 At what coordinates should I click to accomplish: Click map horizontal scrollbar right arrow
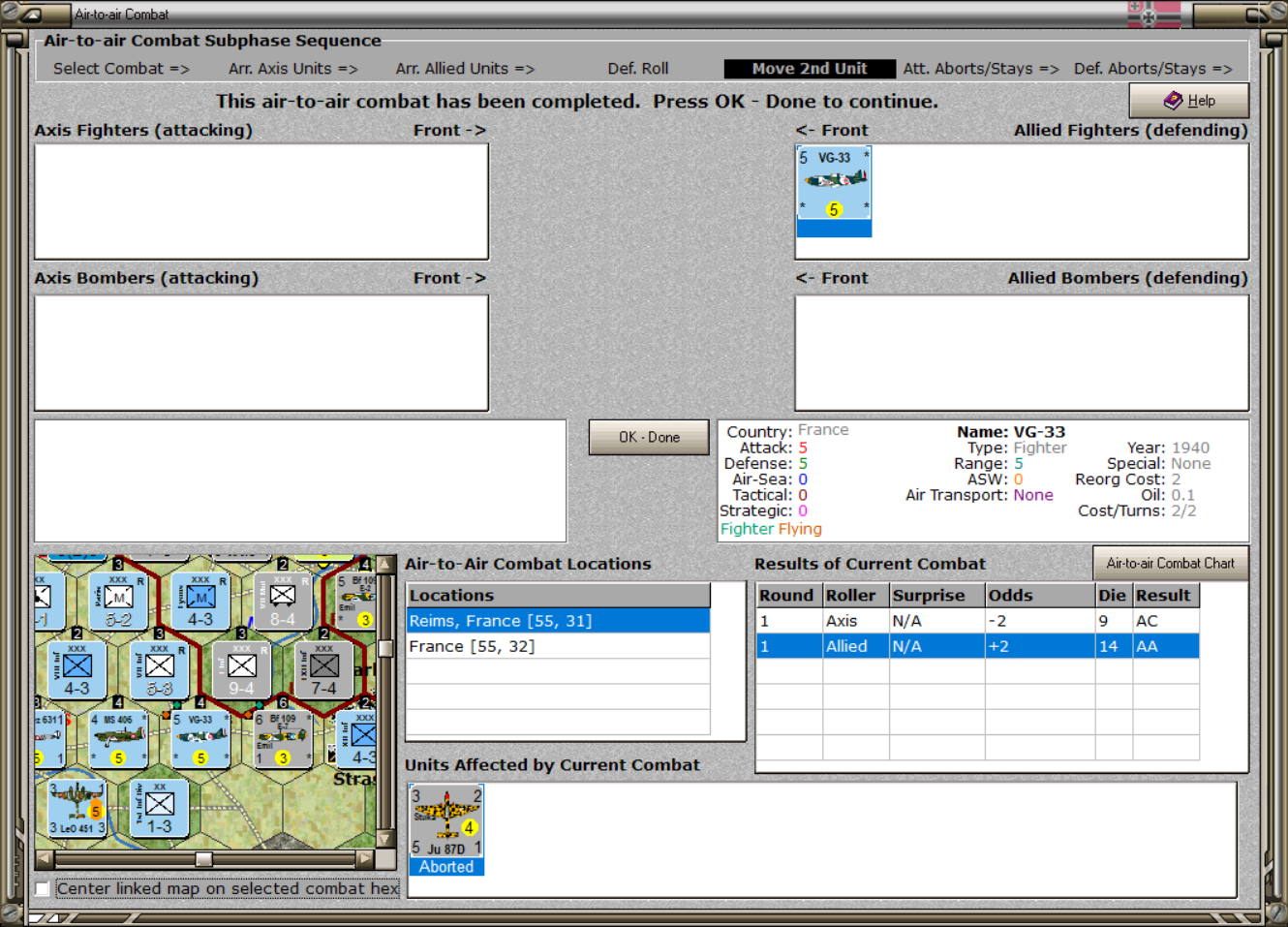[x=365, y=858]
